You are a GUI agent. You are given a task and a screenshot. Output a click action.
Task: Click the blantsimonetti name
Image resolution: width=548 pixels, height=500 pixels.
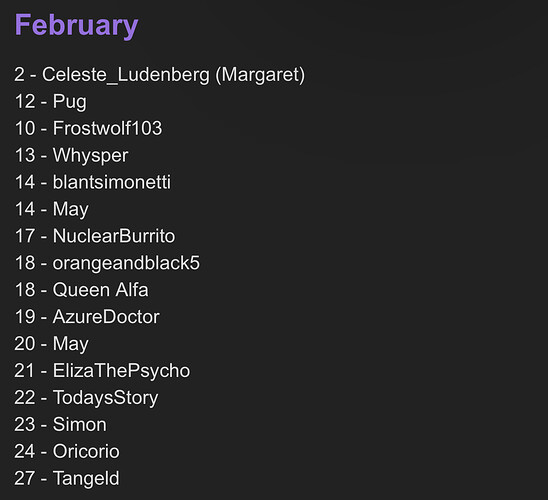coord(112,182)
